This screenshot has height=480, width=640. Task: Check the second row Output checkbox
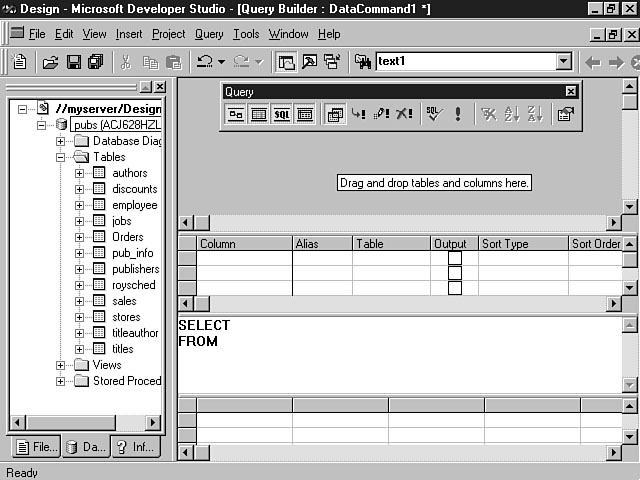pyautogui.click(x=455, y=273)
